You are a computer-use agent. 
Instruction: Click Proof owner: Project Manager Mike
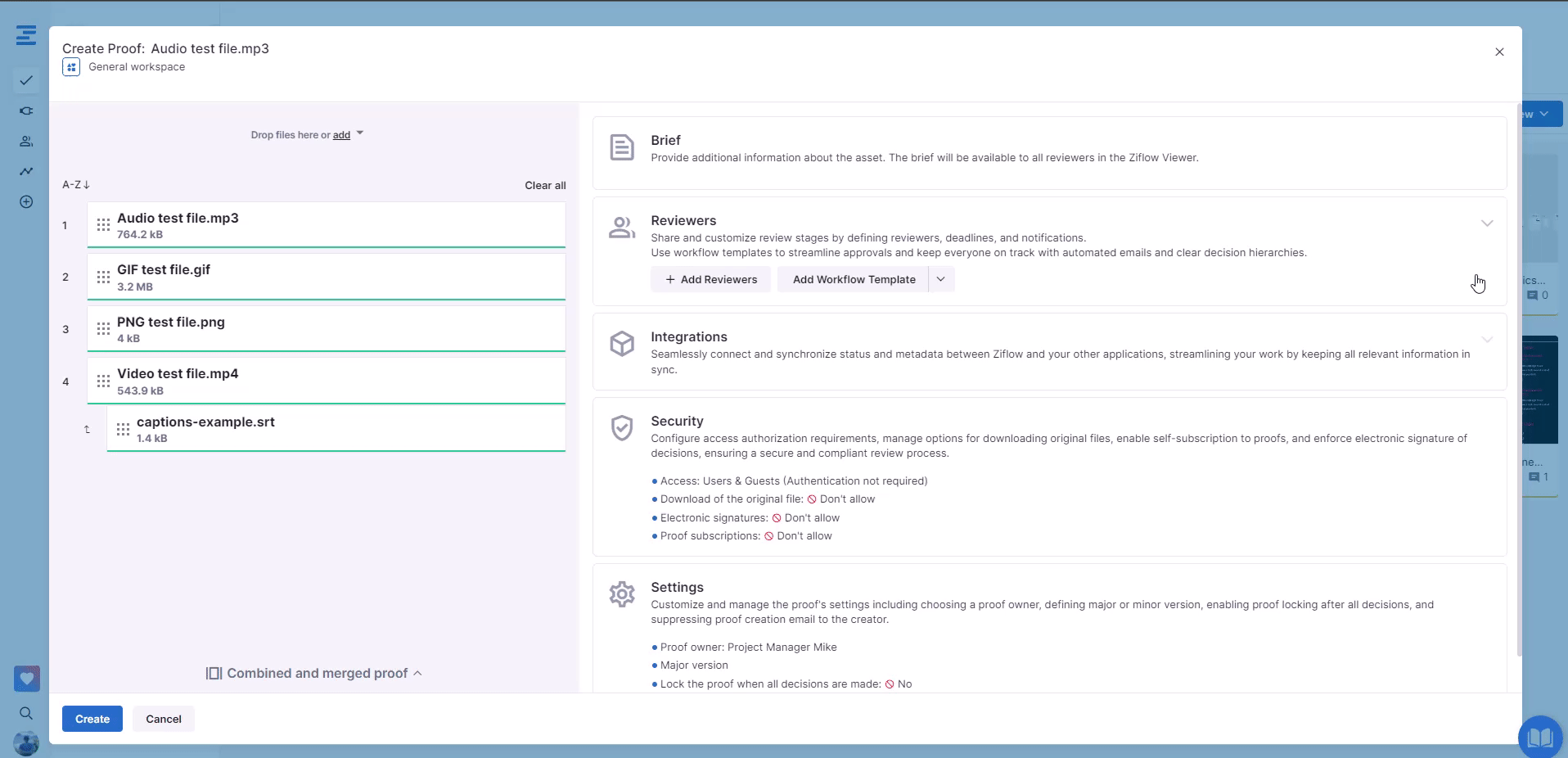744,647
